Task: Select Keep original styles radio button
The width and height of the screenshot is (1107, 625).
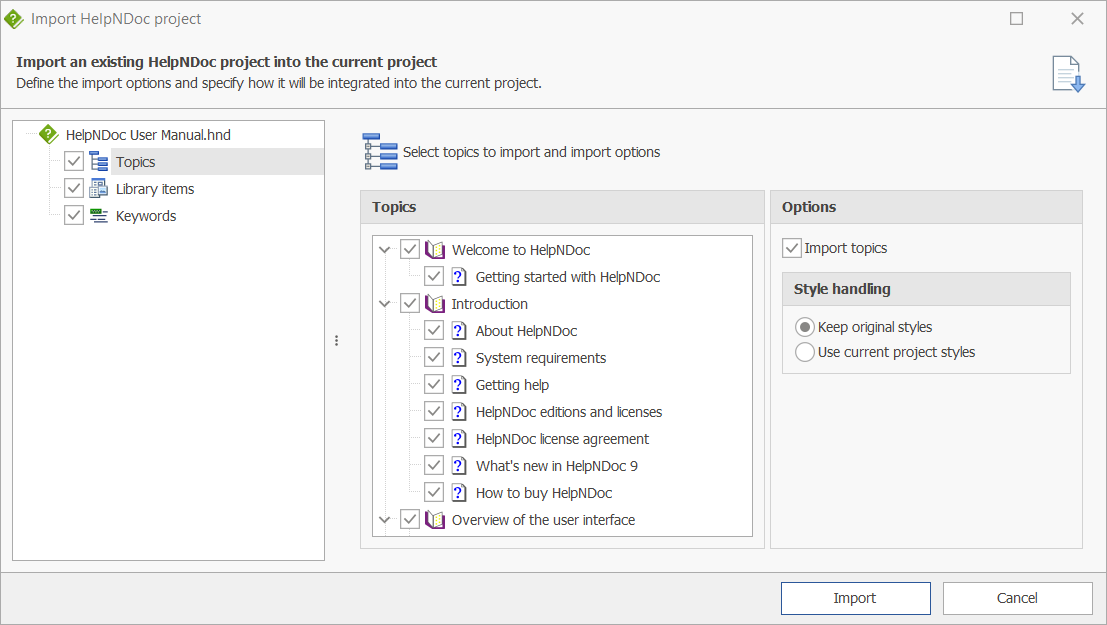Action: pos(805,327)
